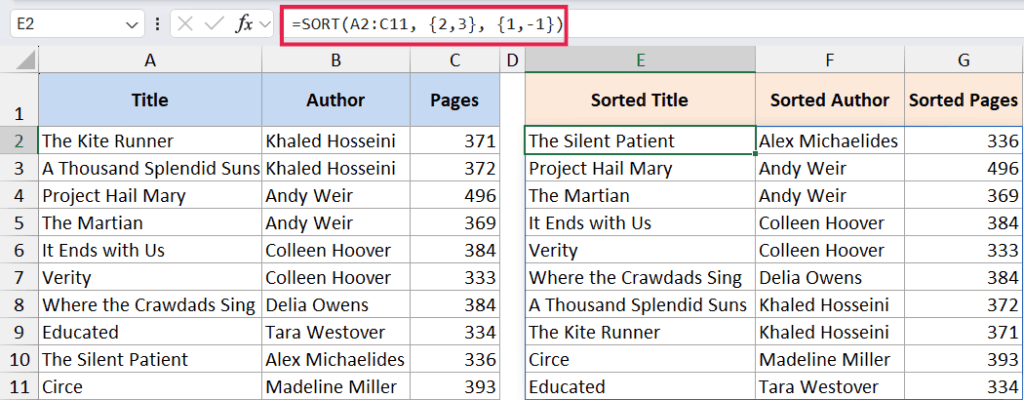This screenshot has height=400, width=1024.
Task: Click the Select All corner triangle
Action: click(x=25, y=60)
